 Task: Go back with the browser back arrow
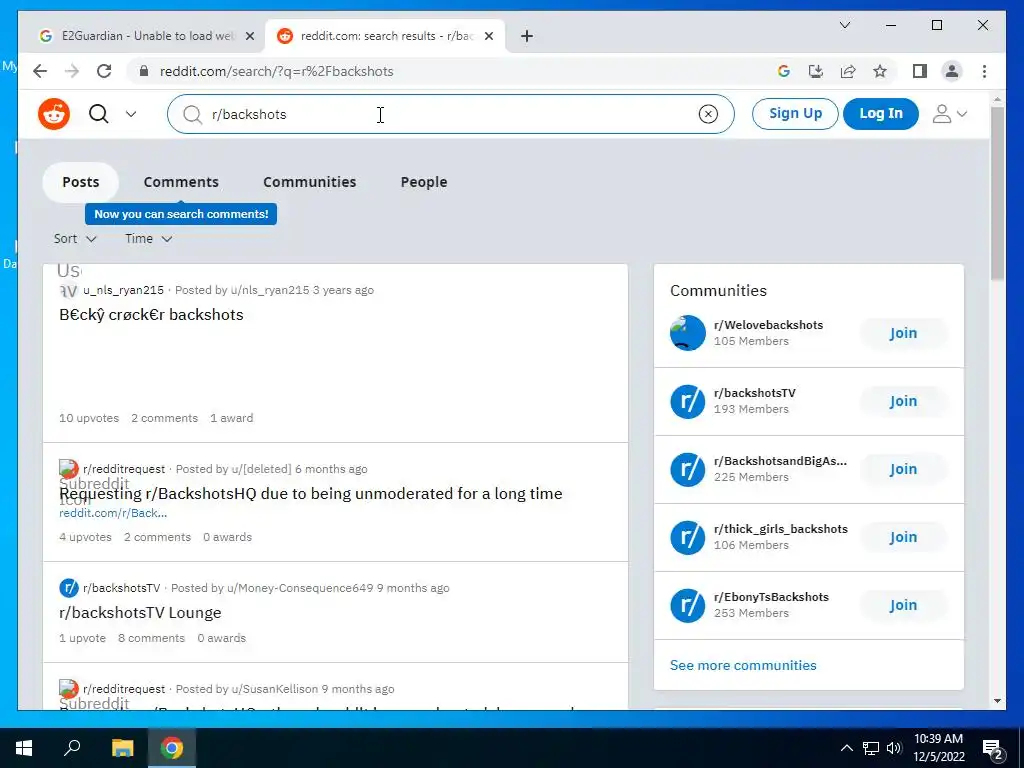pos(40,71)
